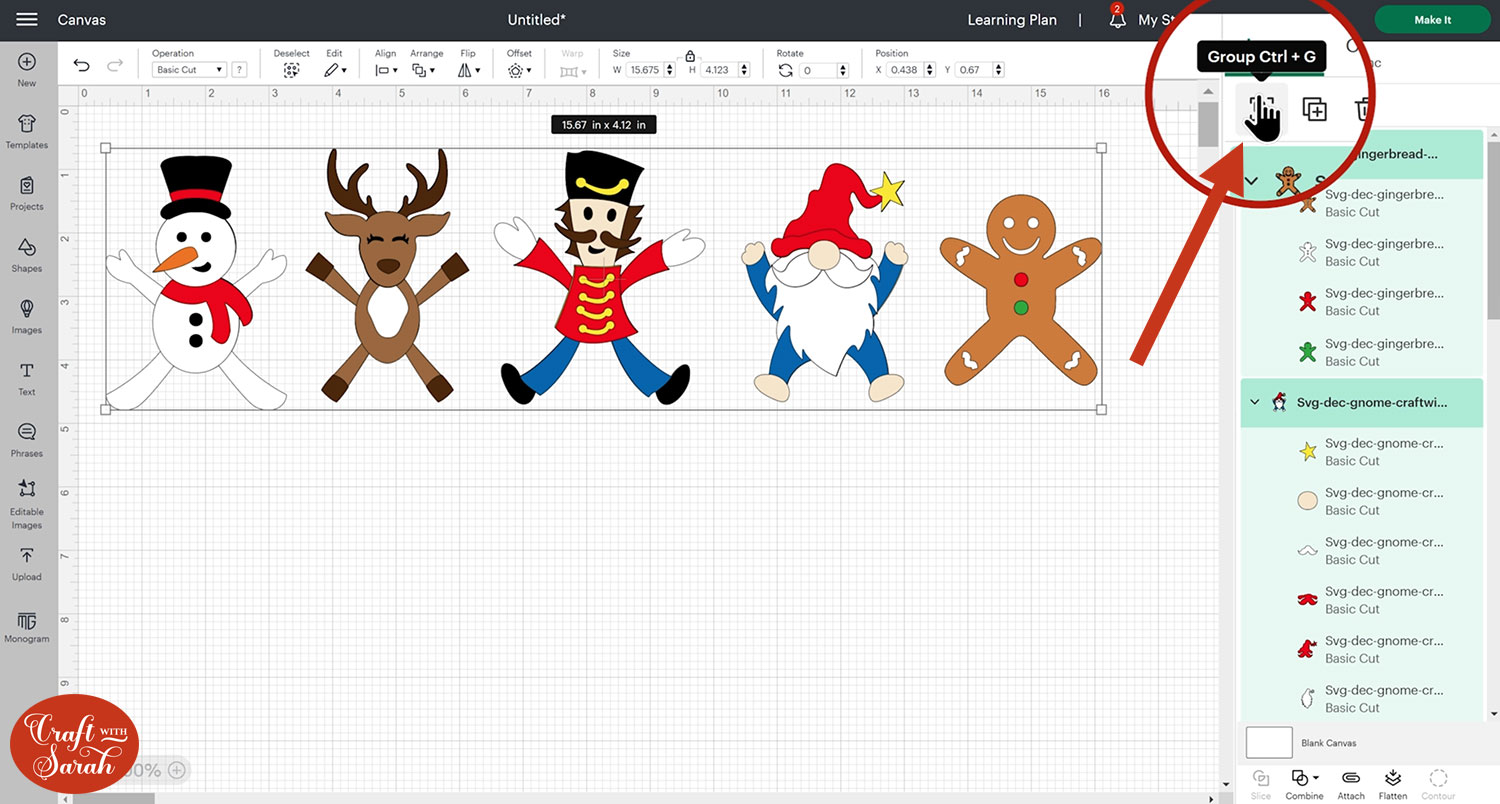Duplicate the selected layers
Image resolution: width=1500 pixels, height=804 pixels.
point(1314,109)
